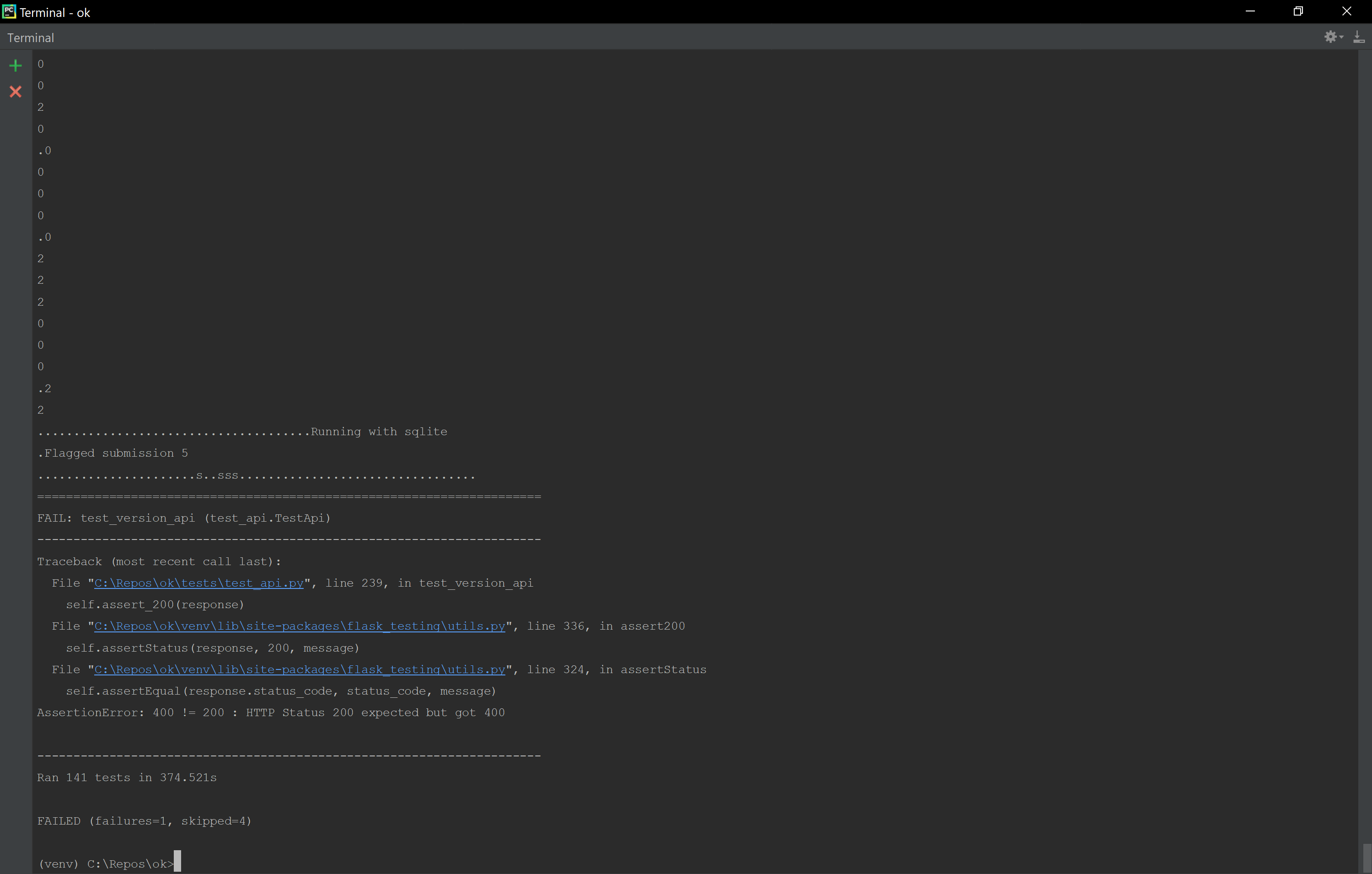Click the 'Traceback (most recent call last):' line
The width and height of the screenshot is (1372, 874).
[x=160, y=561]
